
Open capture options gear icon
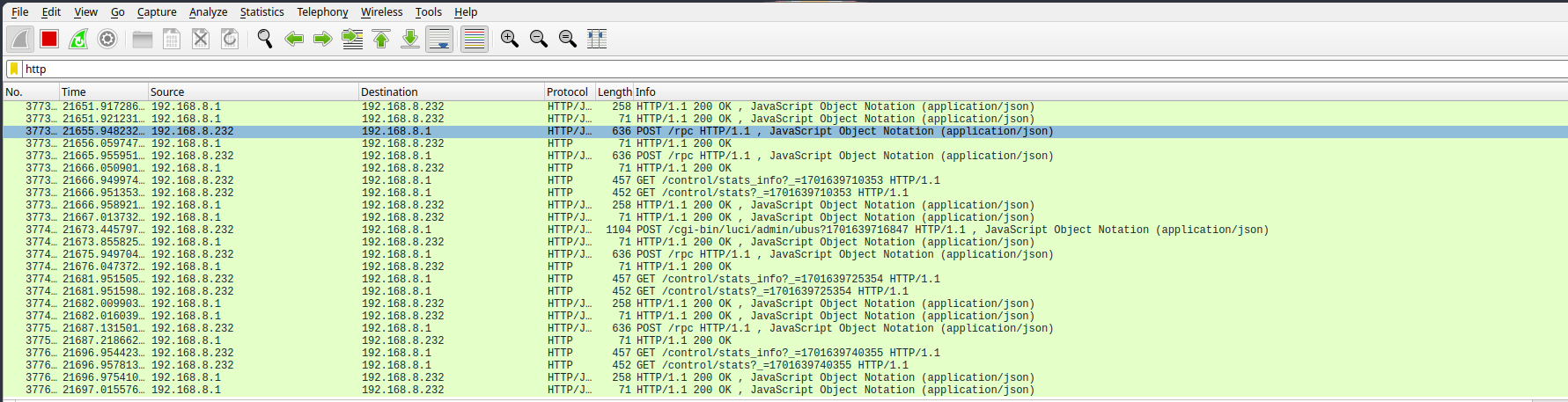tap(107, 39)
